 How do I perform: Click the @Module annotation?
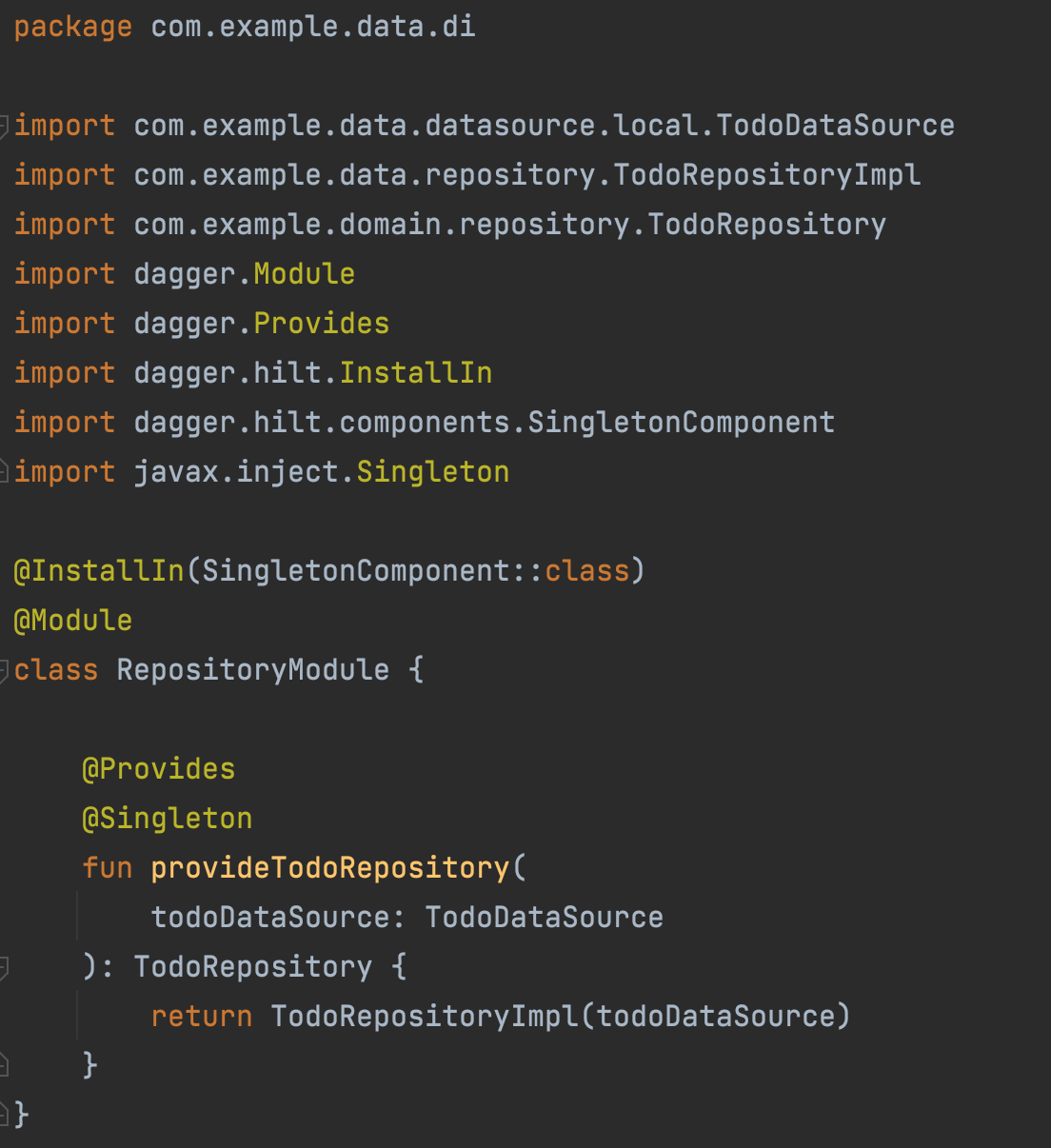(73, 620)
